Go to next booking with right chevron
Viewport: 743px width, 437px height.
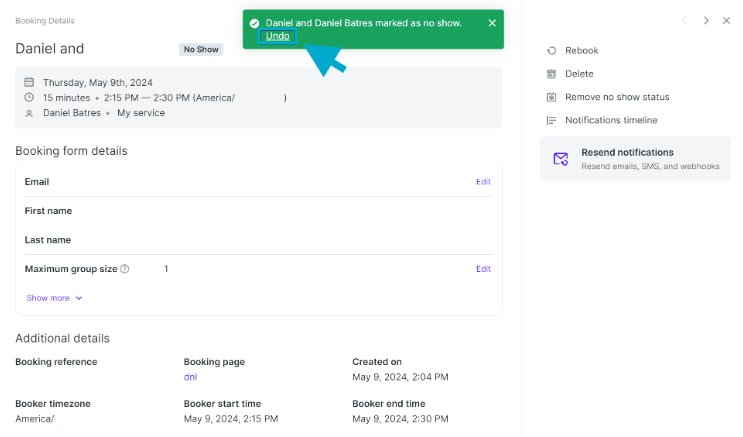point(706,20)
